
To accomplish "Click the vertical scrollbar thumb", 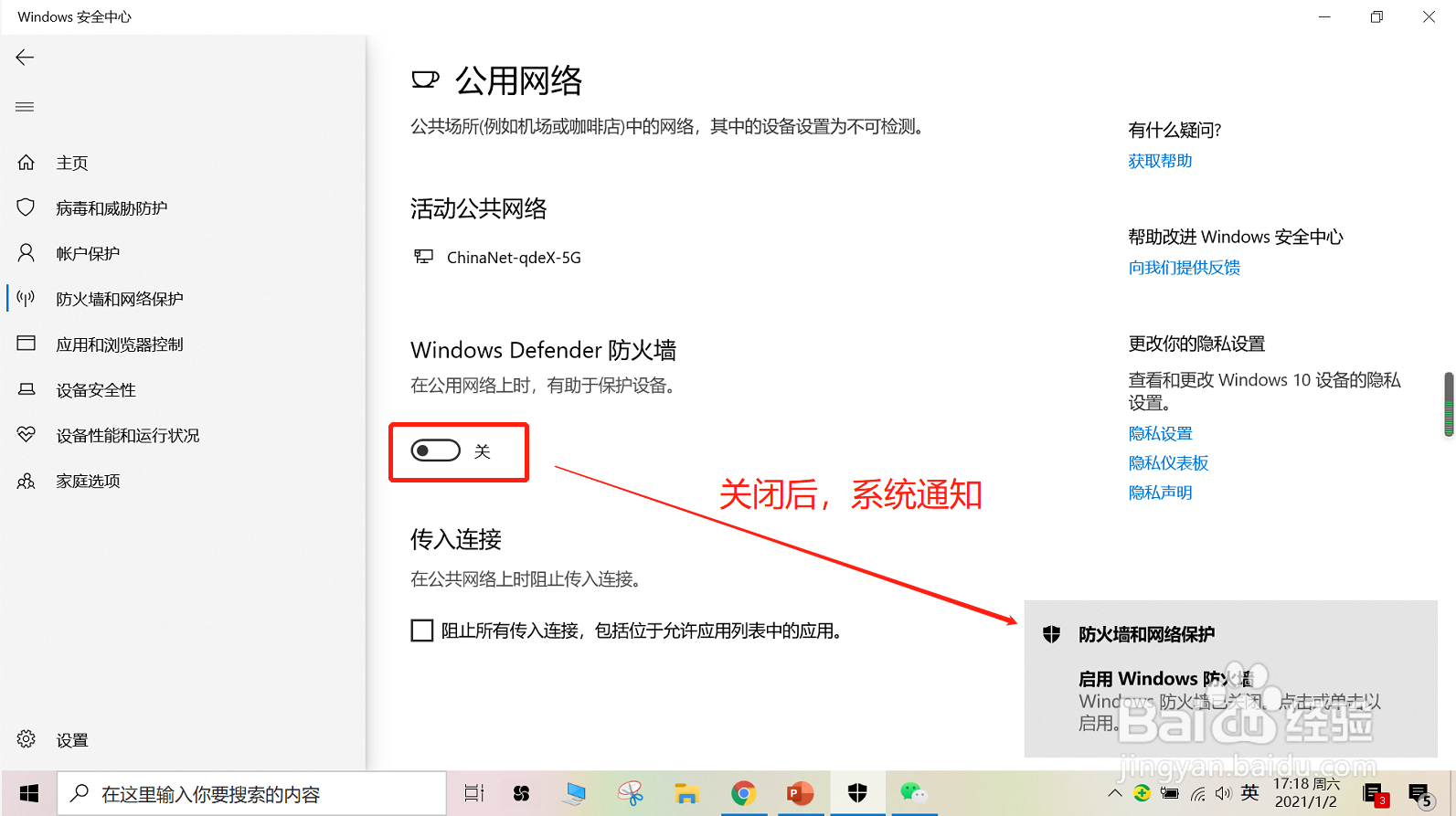I will point(1449,404).
